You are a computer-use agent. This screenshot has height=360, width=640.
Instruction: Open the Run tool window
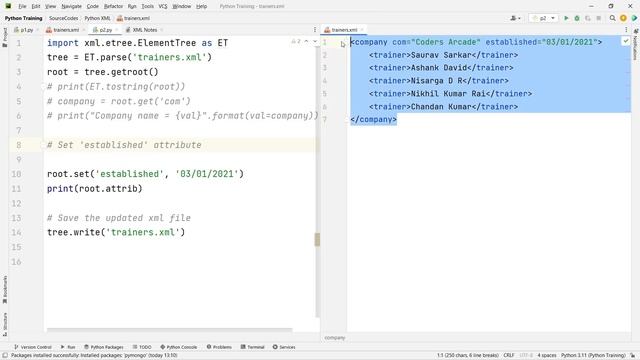coord(68,347)
